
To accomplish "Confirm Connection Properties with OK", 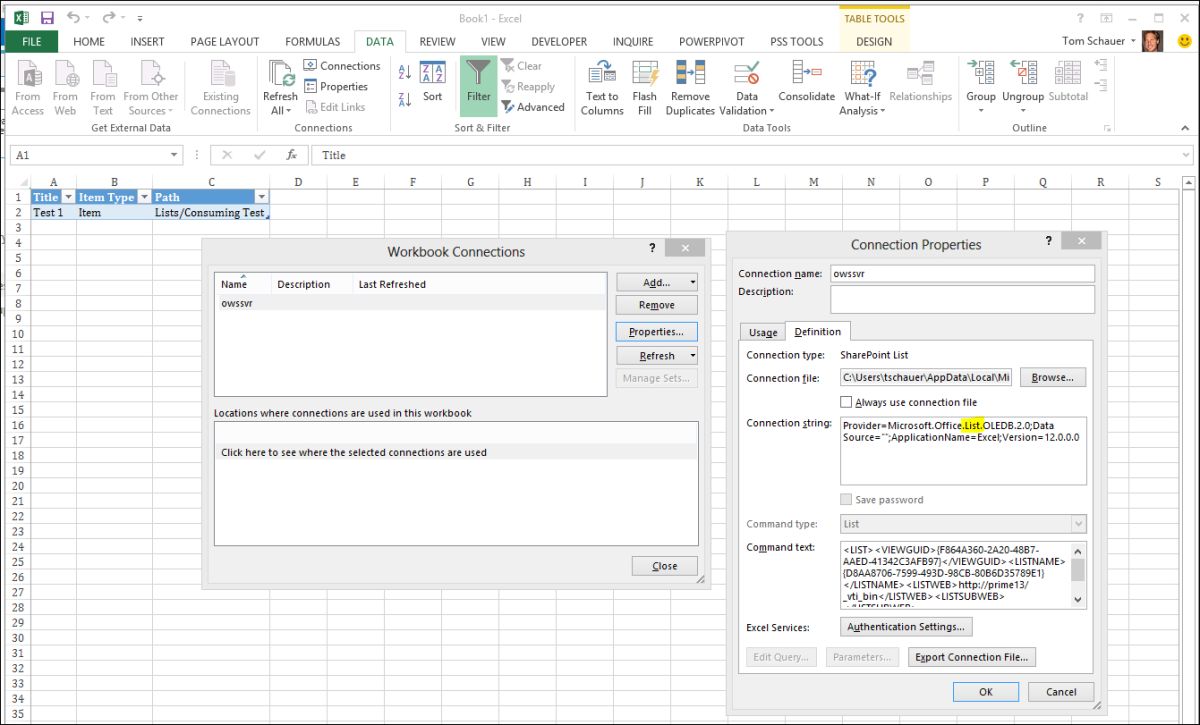I will (985, 692).
